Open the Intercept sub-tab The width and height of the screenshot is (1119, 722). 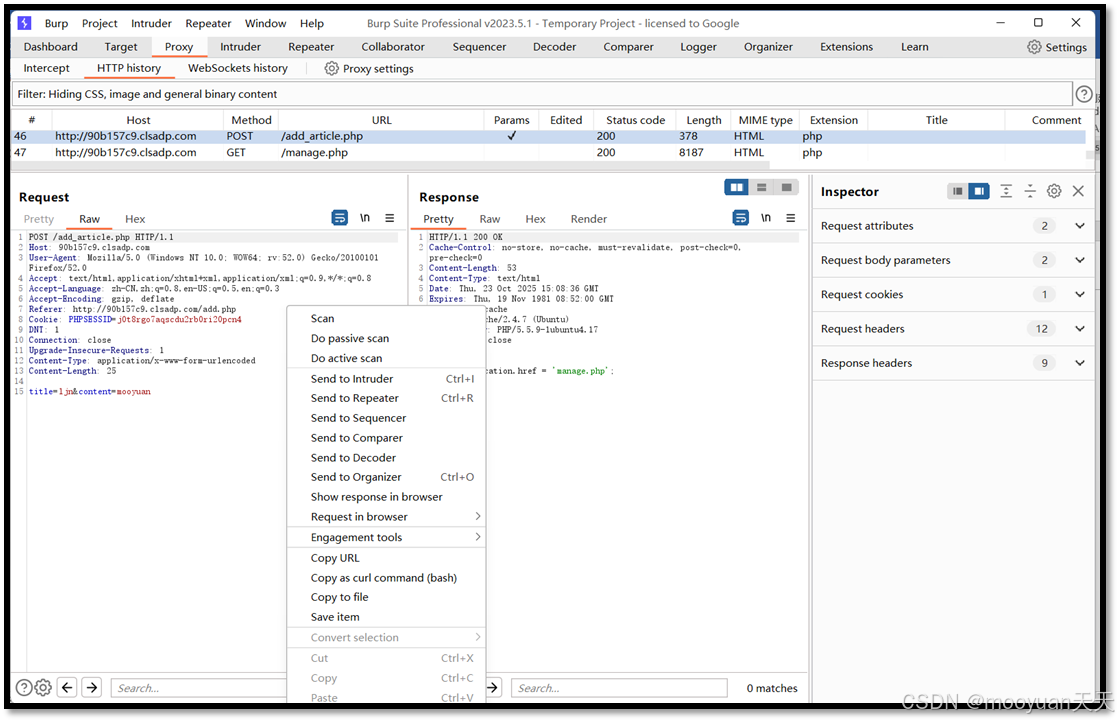[46, 68]
